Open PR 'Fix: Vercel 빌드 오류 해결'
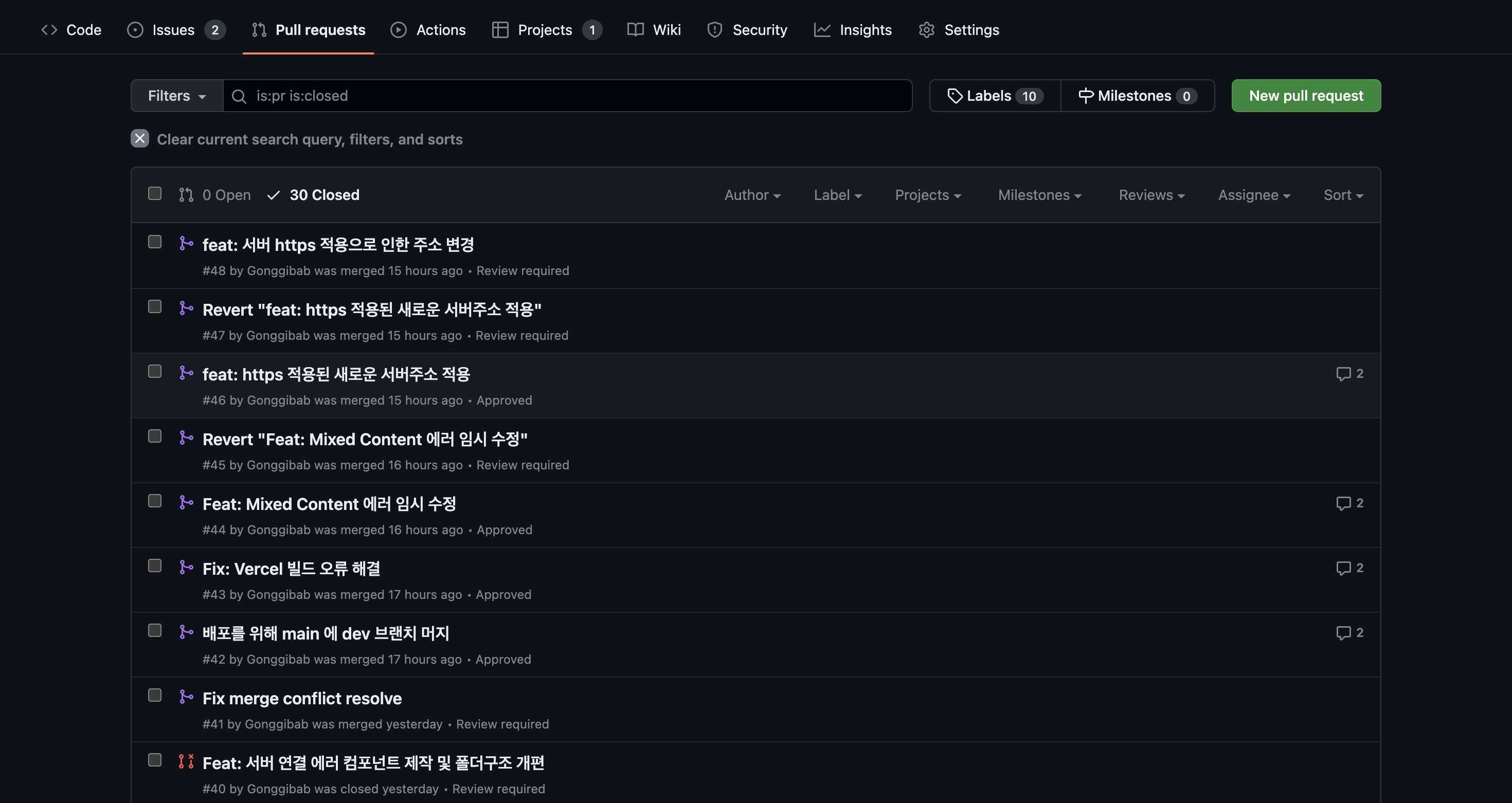The height and width of the screenshot is (803, 1512). [x=291, y=569]
